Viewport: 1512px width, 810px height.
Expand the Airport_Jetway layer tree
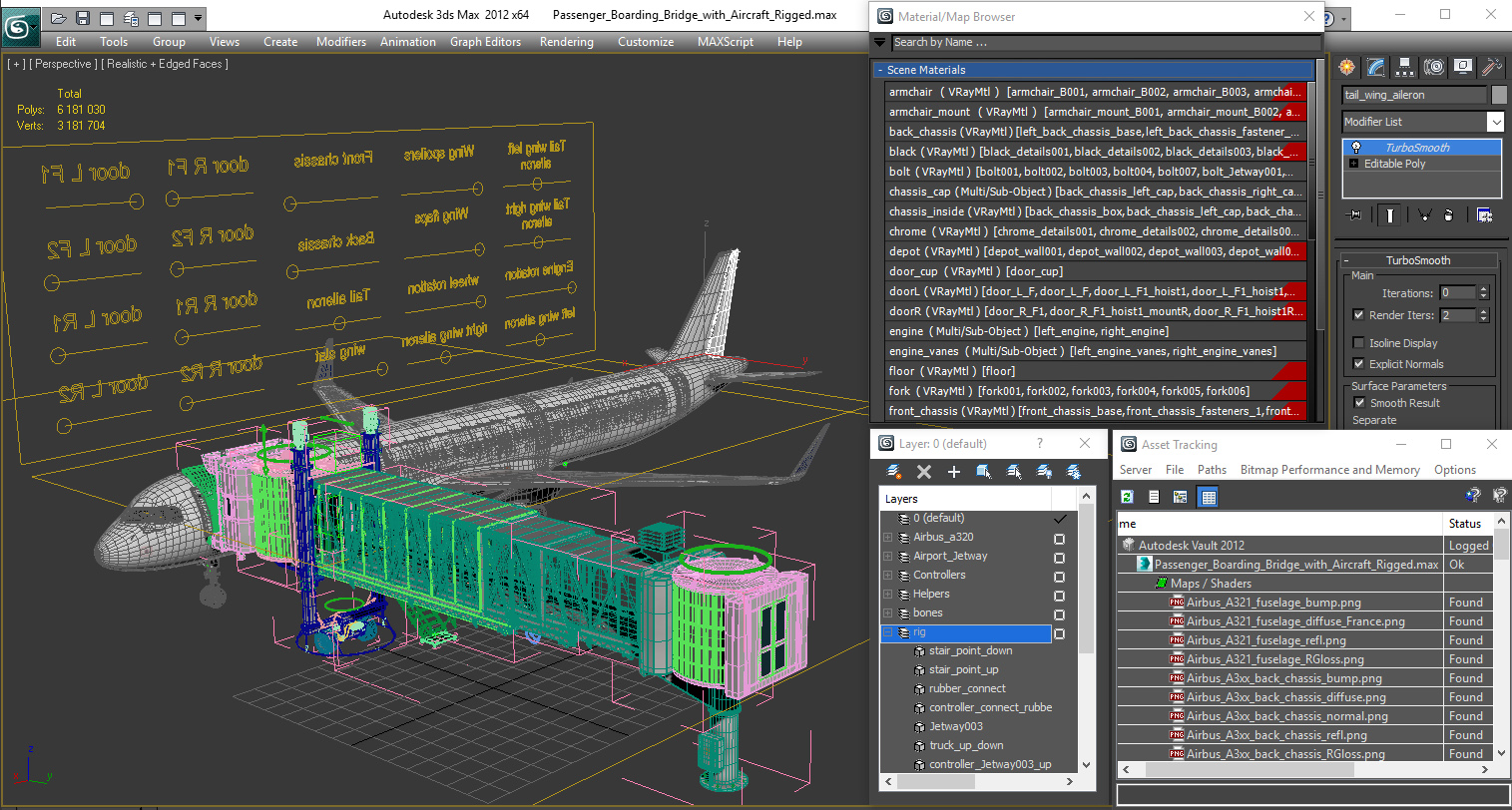(887, 556)
